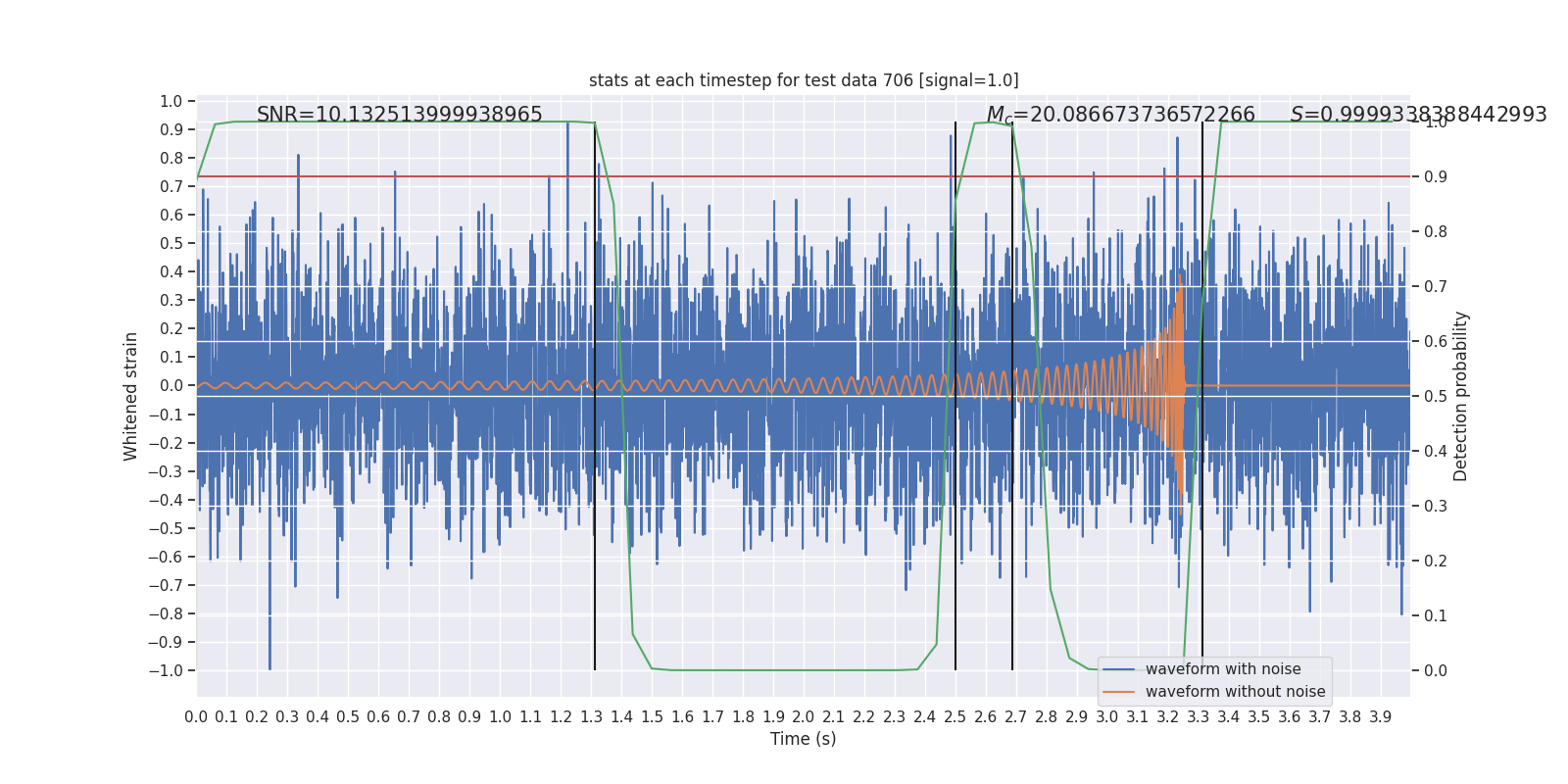Click the blue line swatch in legend
Screen dimensions: 1568x784
(x=1118, y=669)
